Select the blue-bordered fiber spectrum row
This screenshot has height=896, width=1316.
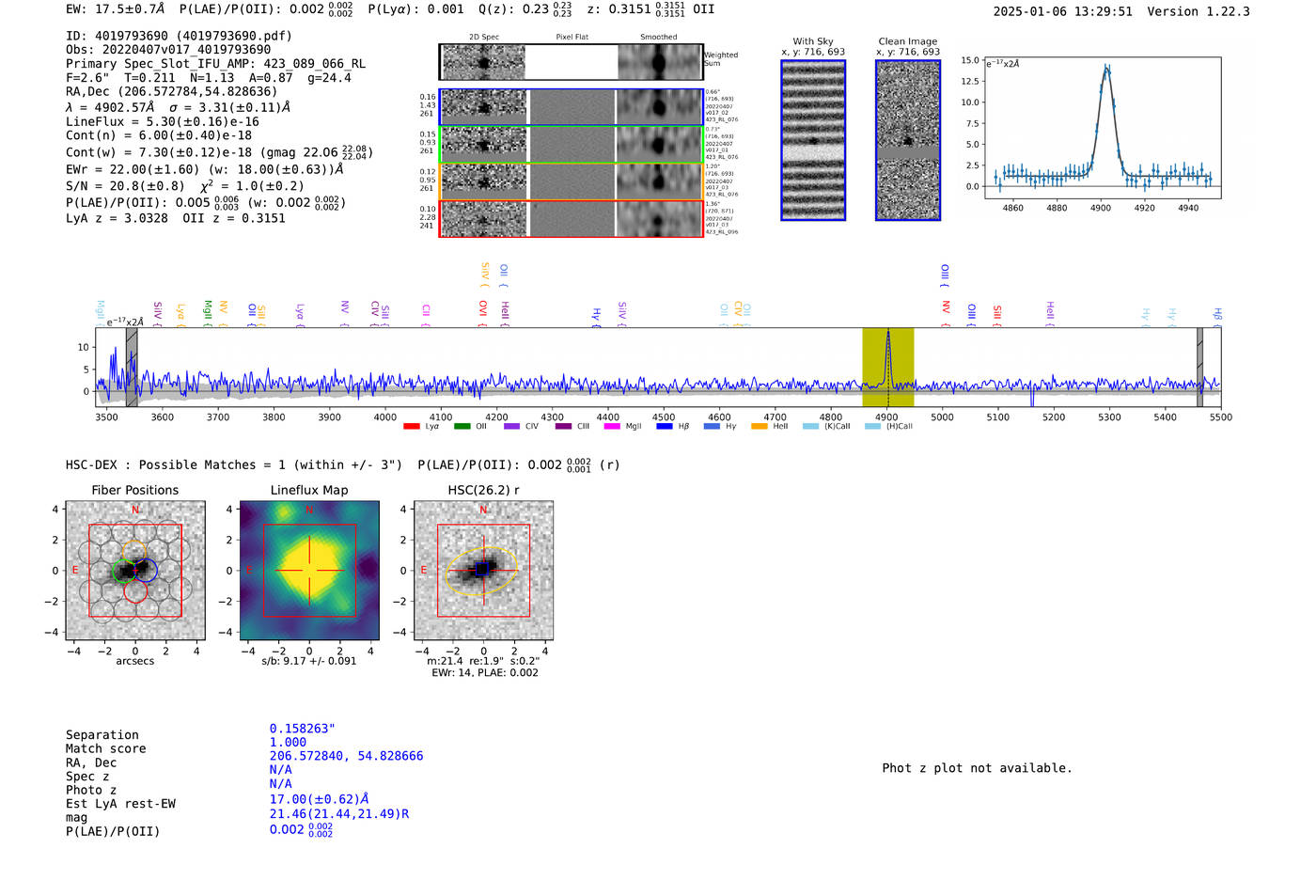tap(572, 107)
